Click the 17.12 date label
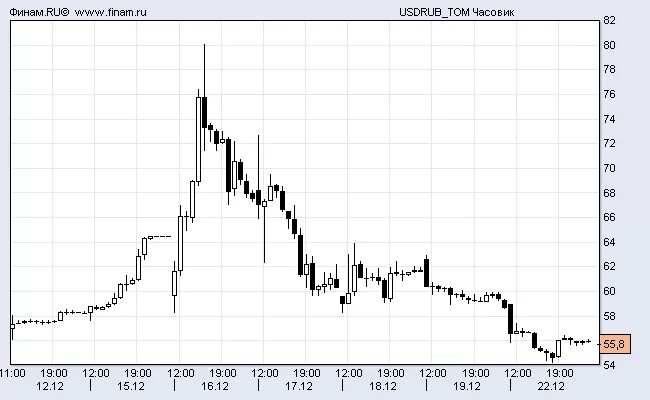 (298, 386)
